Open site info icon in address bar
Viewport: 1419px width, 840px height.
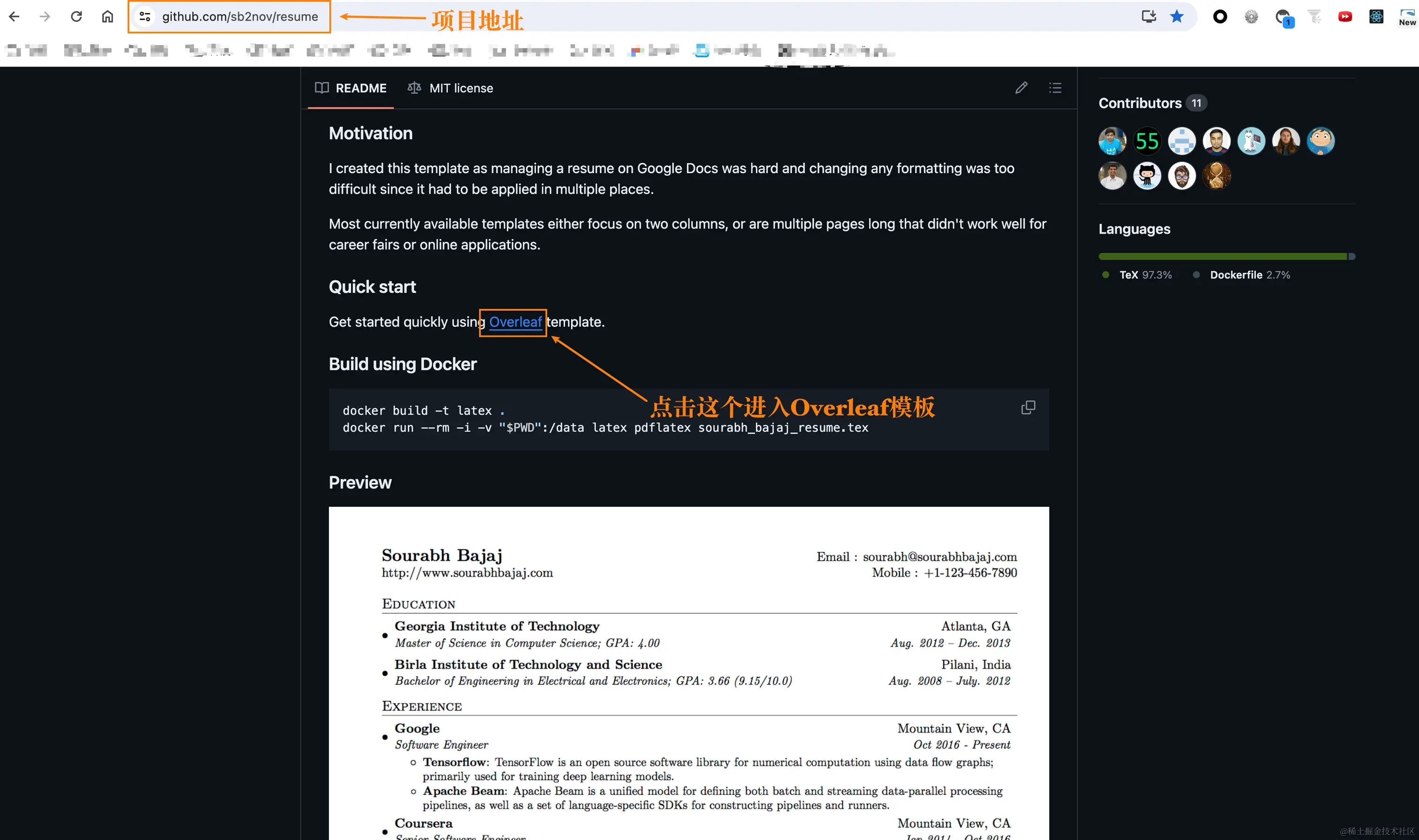coord(145,16)
